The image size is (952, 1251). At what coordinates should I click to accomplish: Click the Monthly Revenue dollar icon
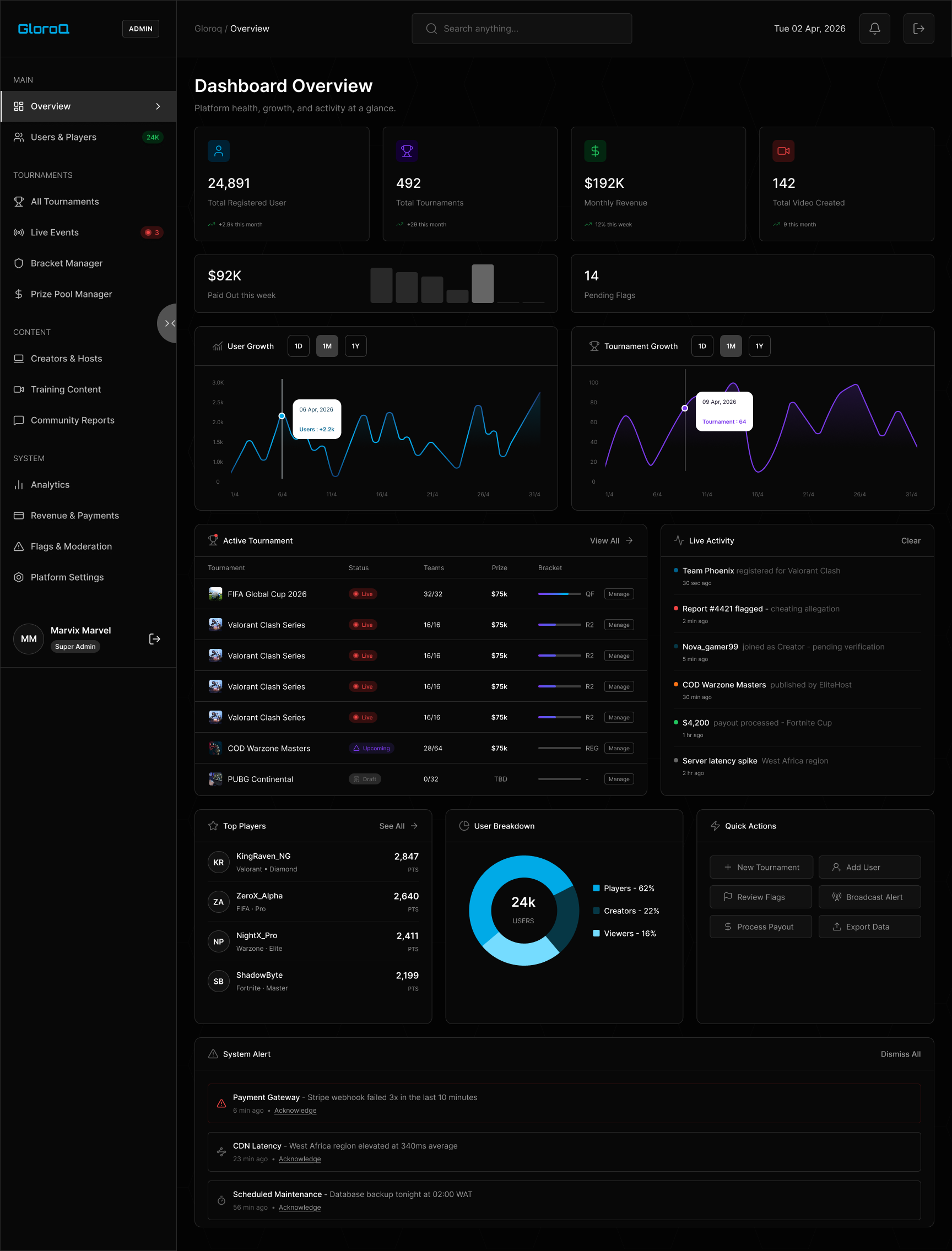(595, 151)
